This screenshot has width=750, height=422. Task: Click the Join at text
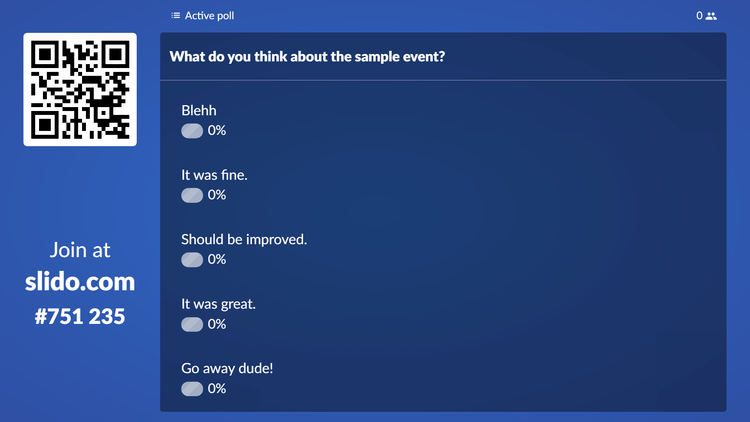(x=80, y=250)
